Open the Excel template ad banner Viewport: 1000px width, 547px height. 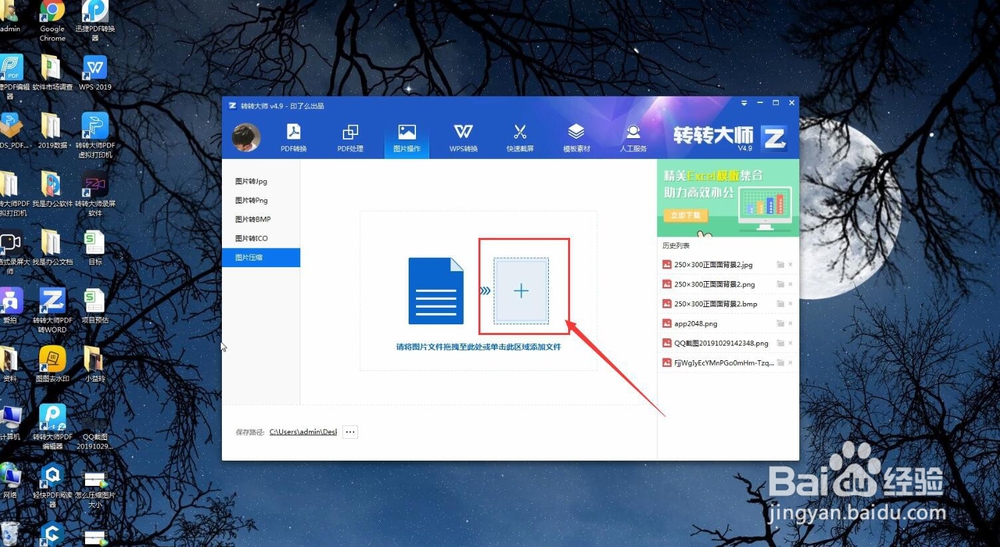[x=728, y=198]
